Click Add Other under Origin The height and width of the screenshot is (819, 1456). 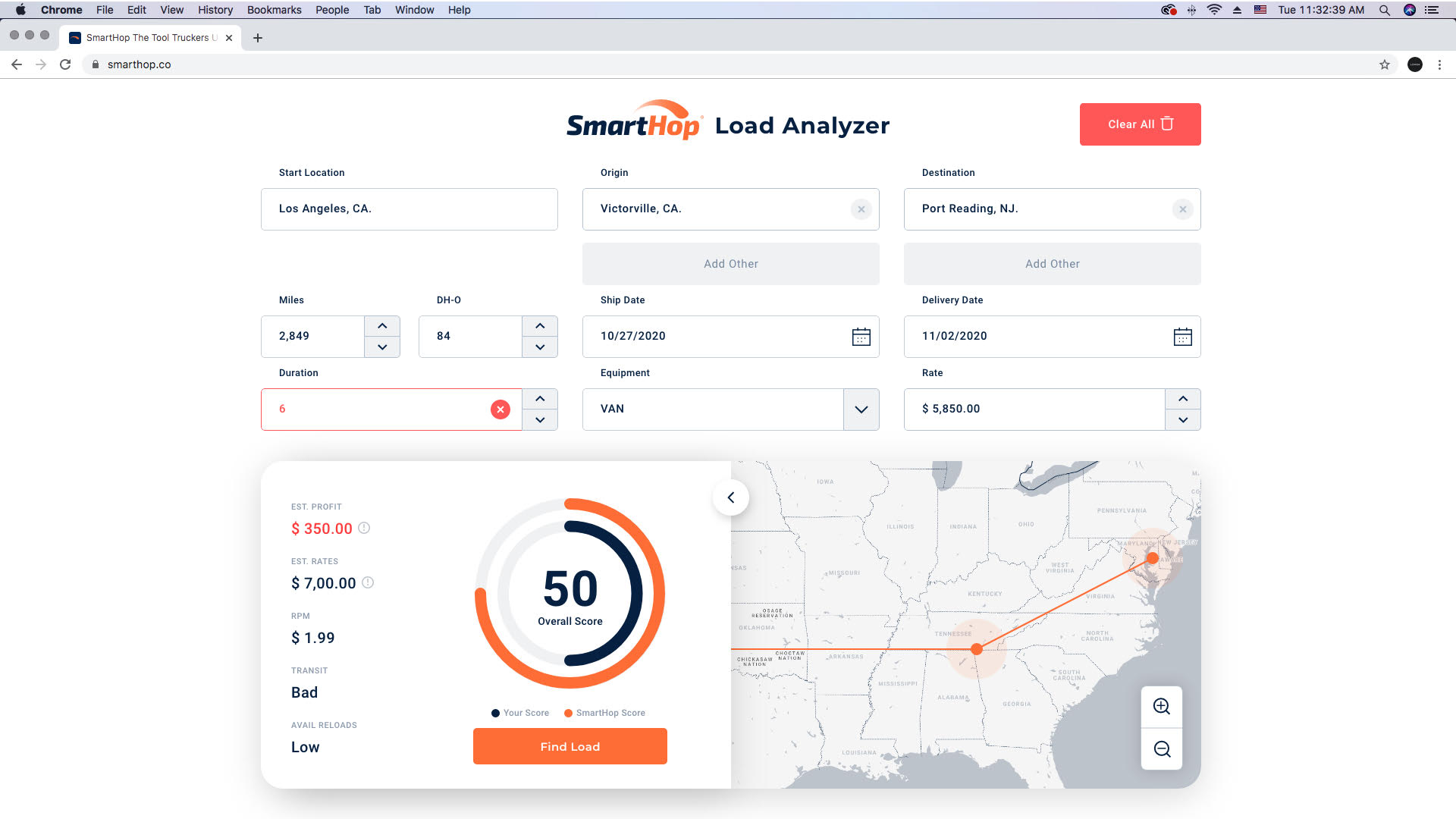[x=730, y=264]
